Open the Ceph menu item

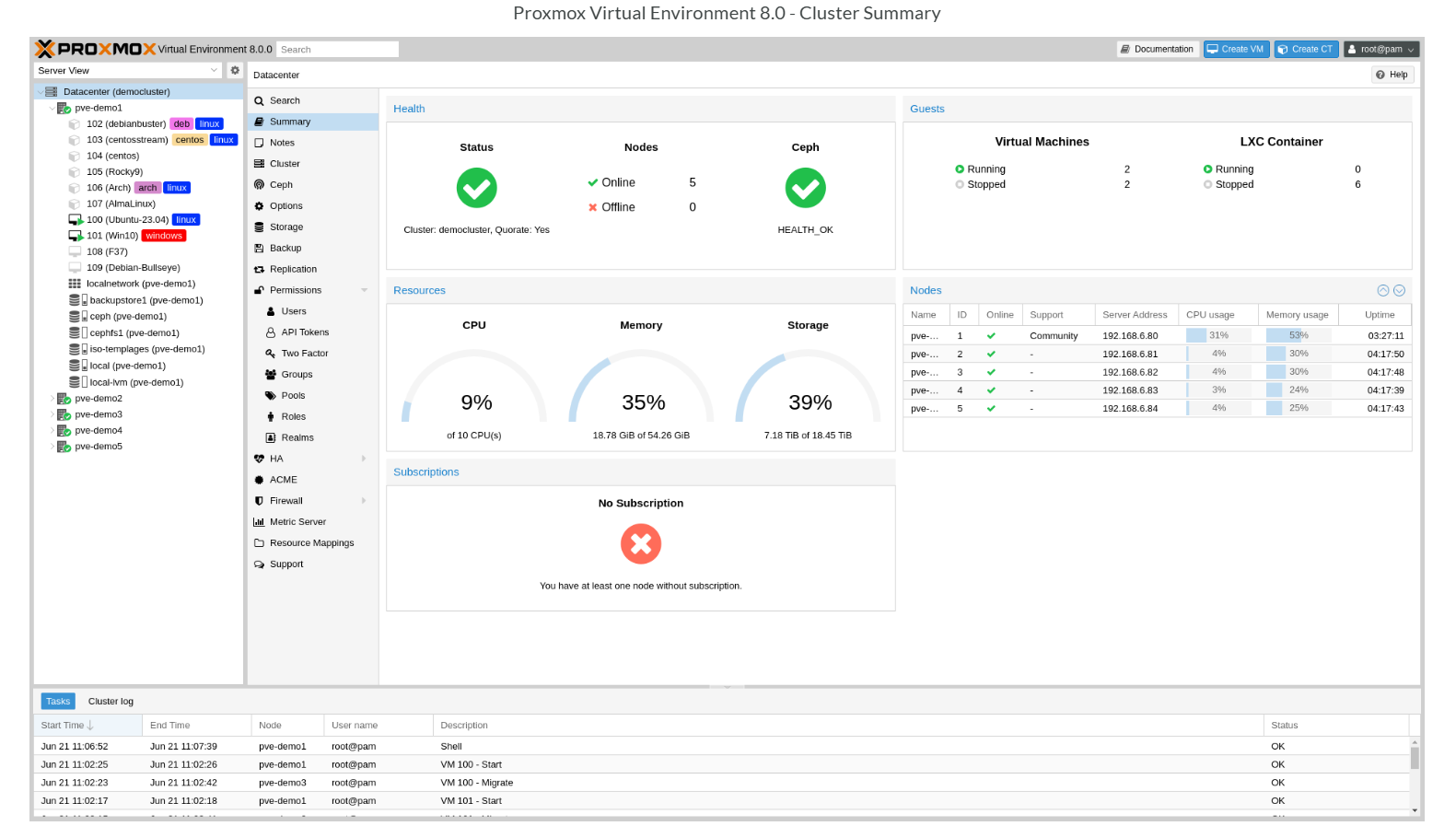[x=312, y=185]
